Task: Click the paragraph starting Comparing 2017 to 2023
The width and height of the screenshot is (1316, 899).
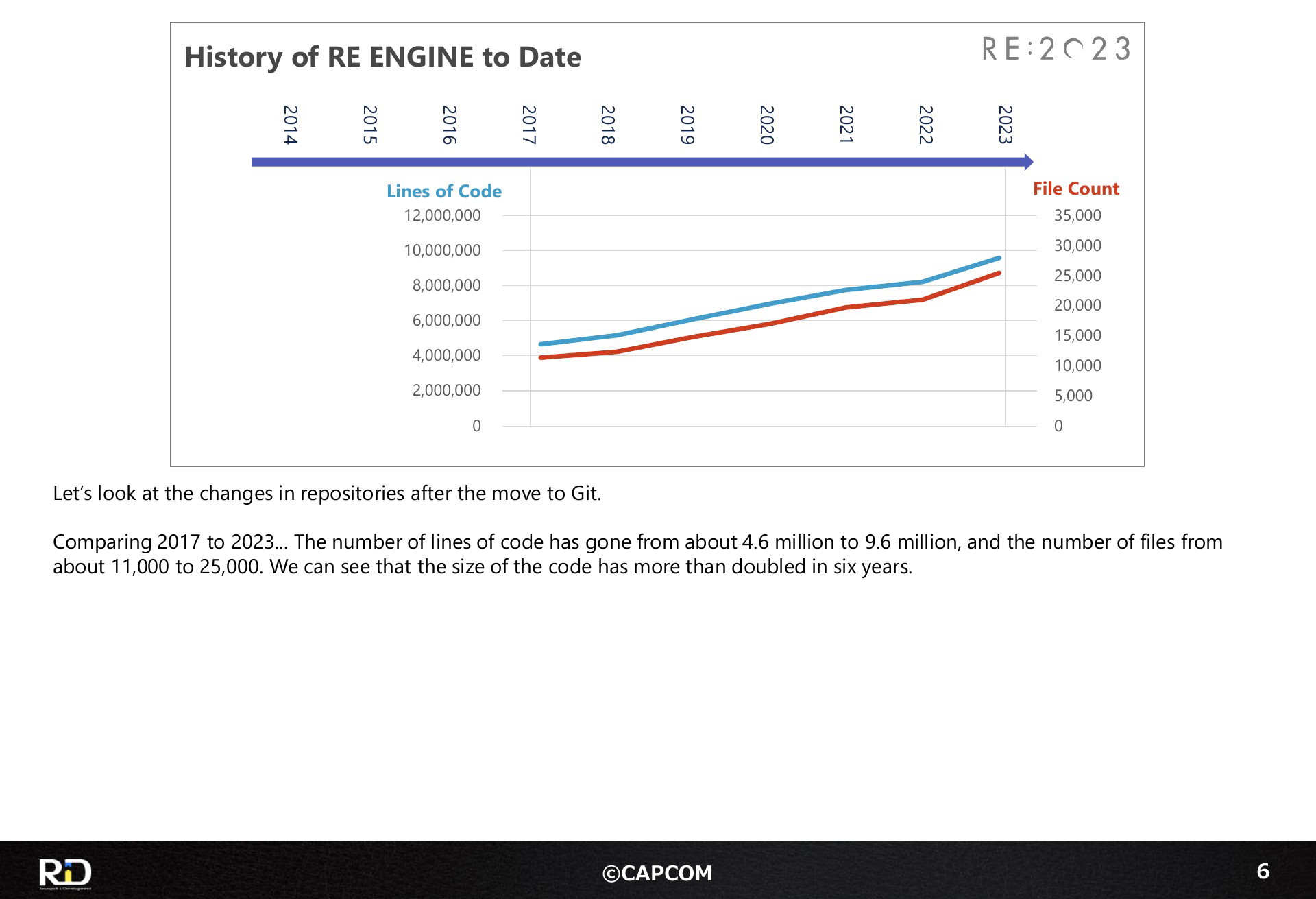Action: point(637,554)
